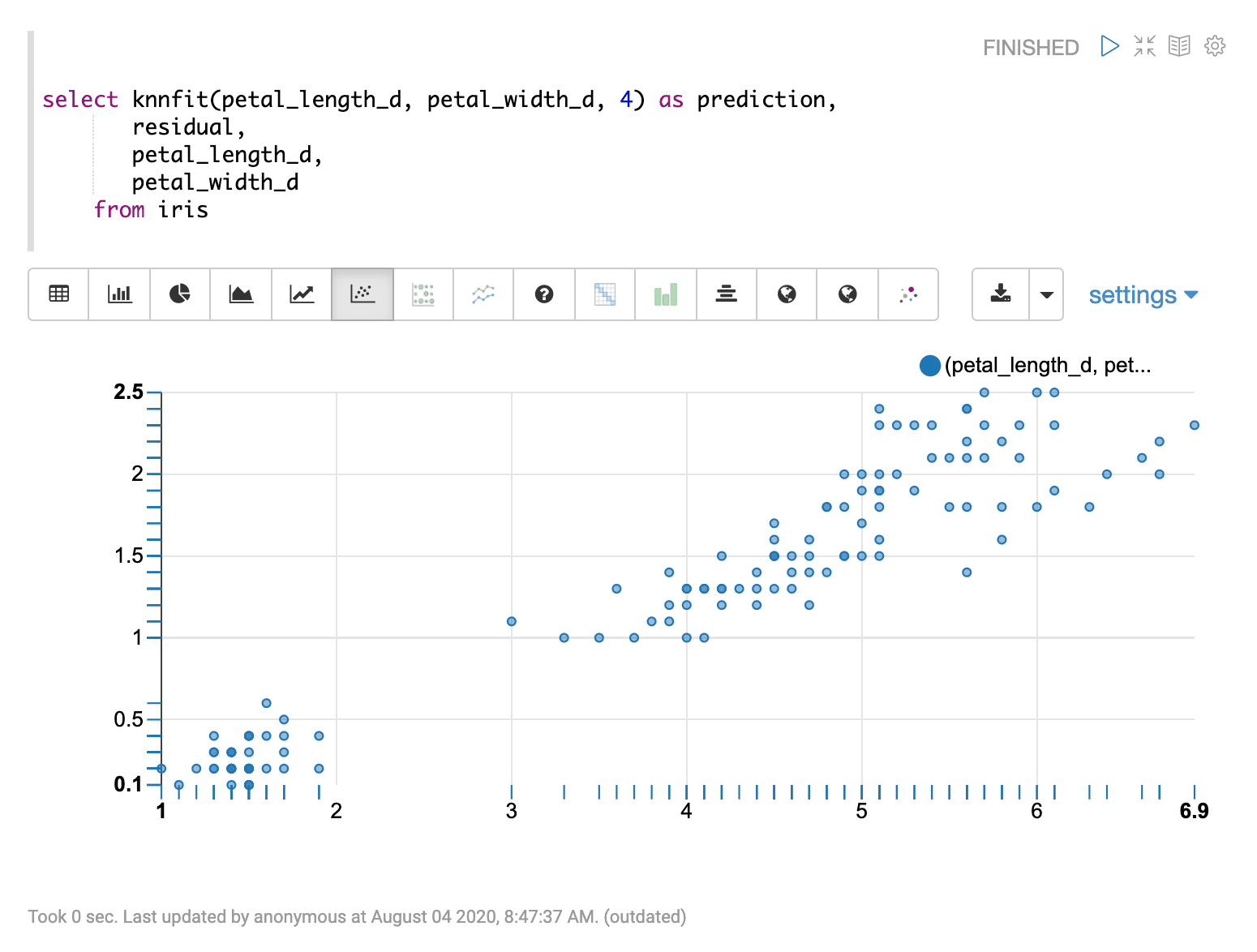Open the Pie Chart view
The image size is (1257, 952).
(x=179, y=294)
